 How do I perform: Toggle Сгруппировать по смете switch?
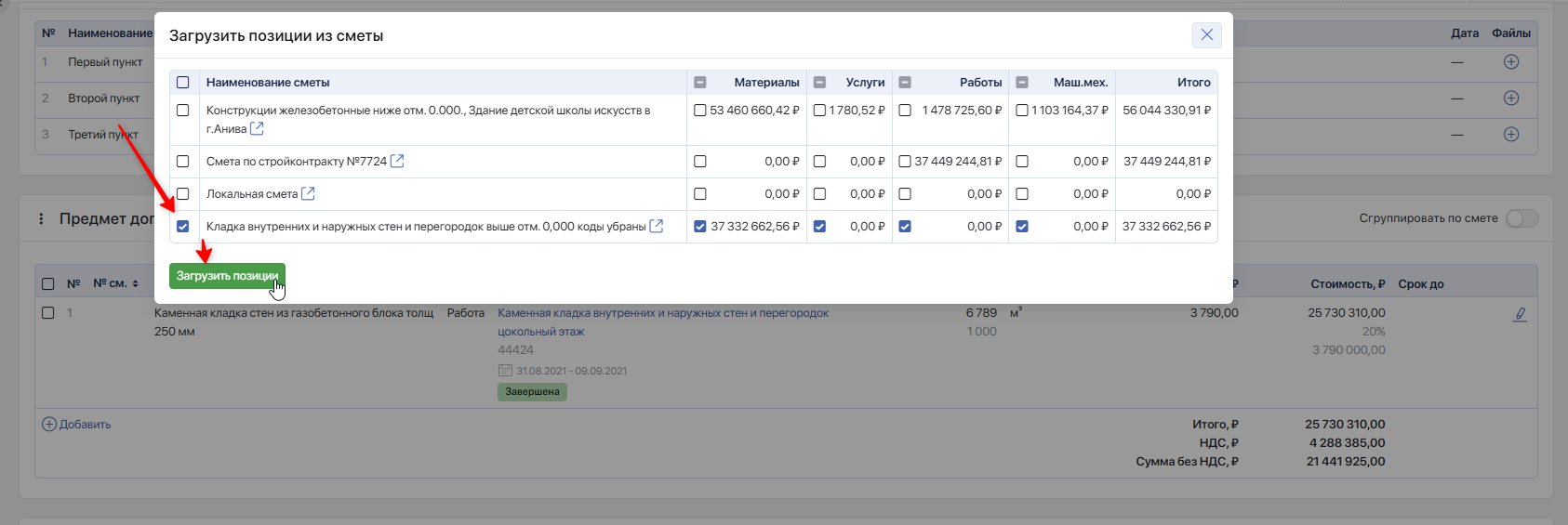pyautogui.click(x=1521, y=218)
